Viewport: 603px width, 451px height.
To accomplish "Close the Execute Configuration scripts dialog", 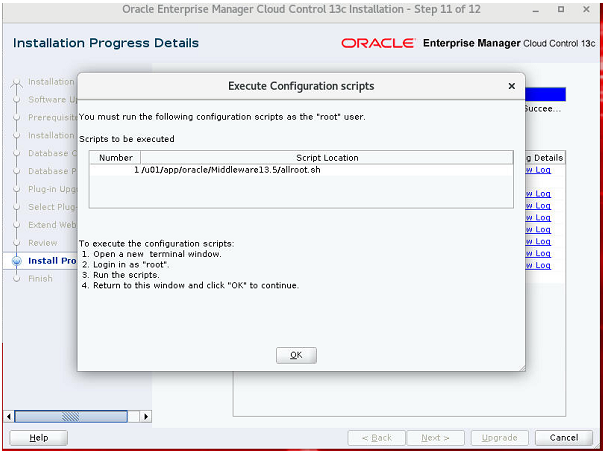I will tap(511, 87).
